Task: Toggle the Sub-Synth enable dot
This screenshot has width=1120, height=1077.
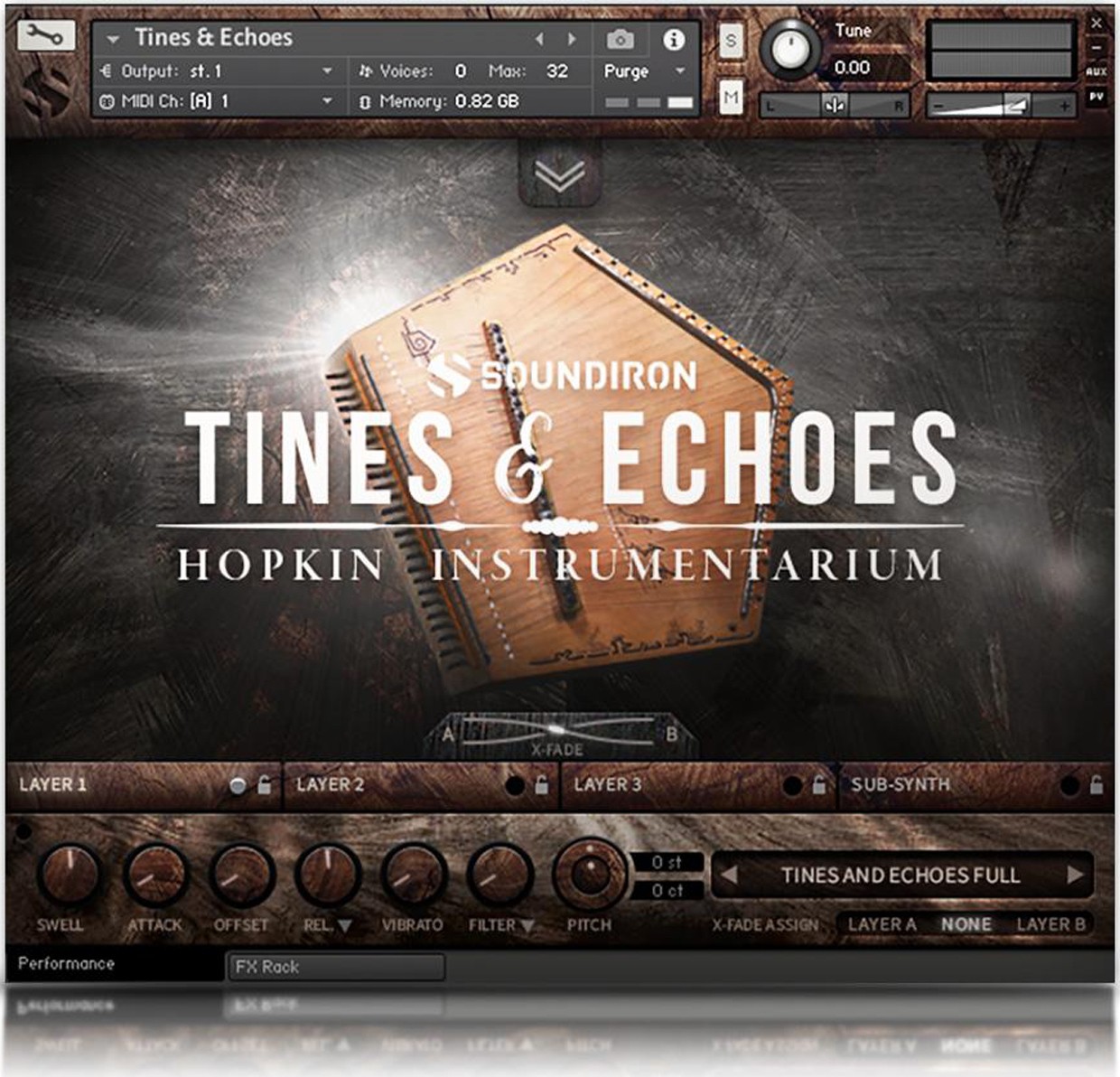Action: click(1069, 786)
